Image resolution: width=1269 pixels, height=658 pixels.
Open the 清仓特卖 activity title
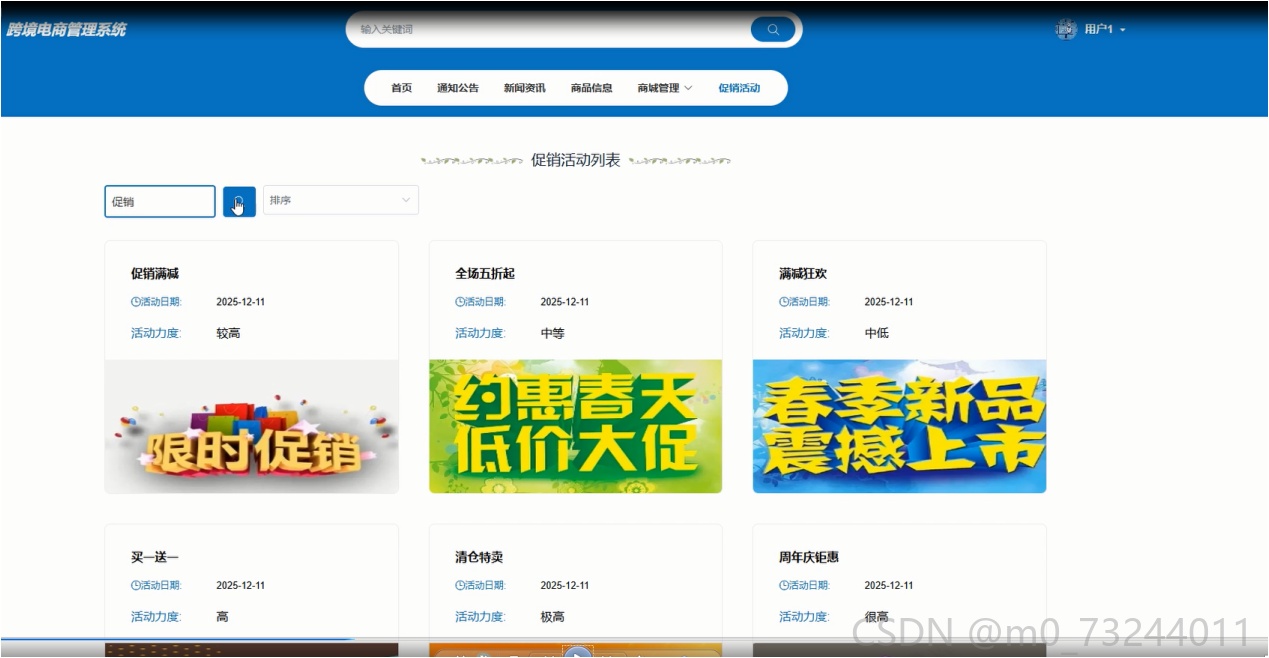pyautogui.click(x=479, y=557)
